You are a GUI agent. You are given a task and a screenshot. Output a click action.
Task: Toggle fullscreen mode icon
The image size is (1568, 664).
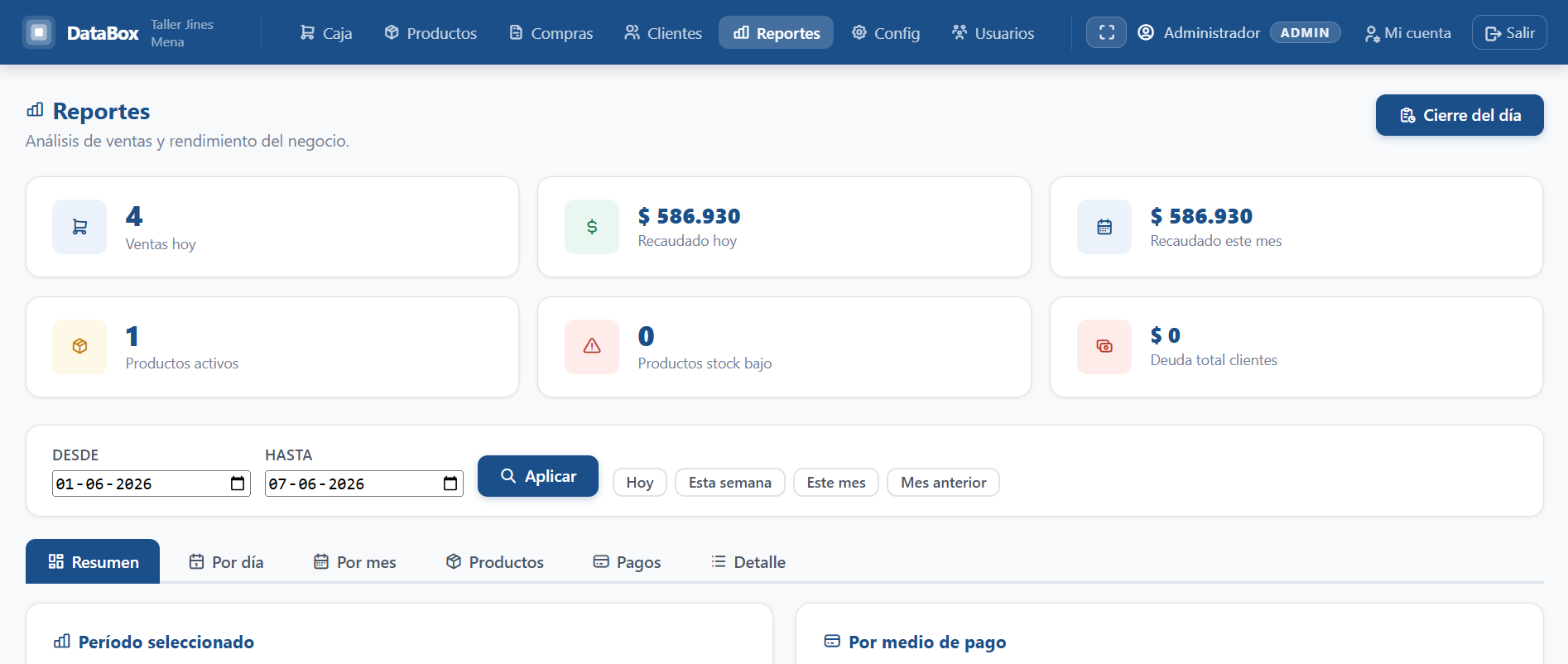click(x=1106, y=32)
